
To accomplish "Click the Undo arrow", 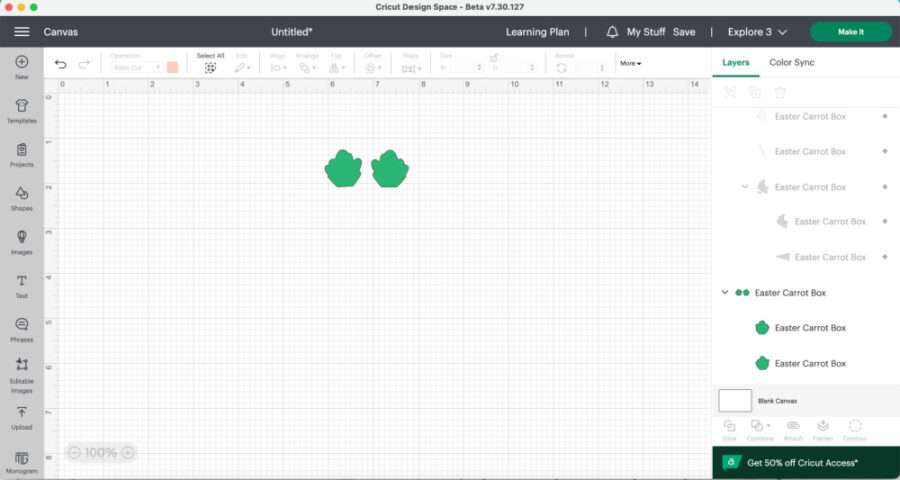I will pos(61,64).
